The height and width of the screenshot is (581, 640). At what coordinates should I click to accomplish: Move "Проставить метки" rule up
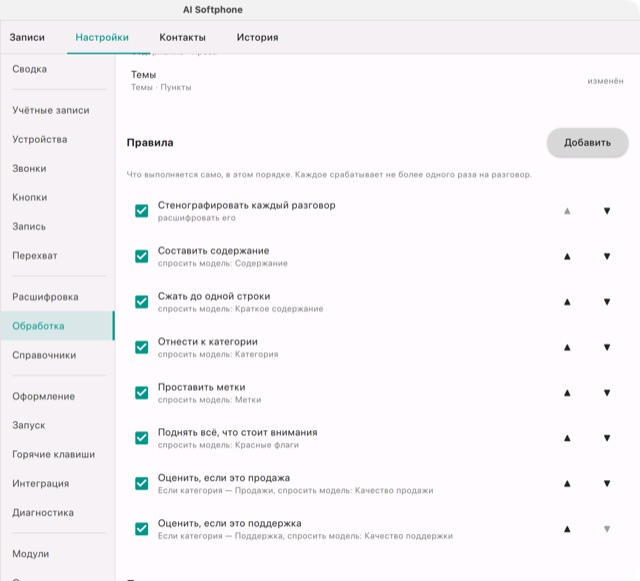[x=567, y=393]
